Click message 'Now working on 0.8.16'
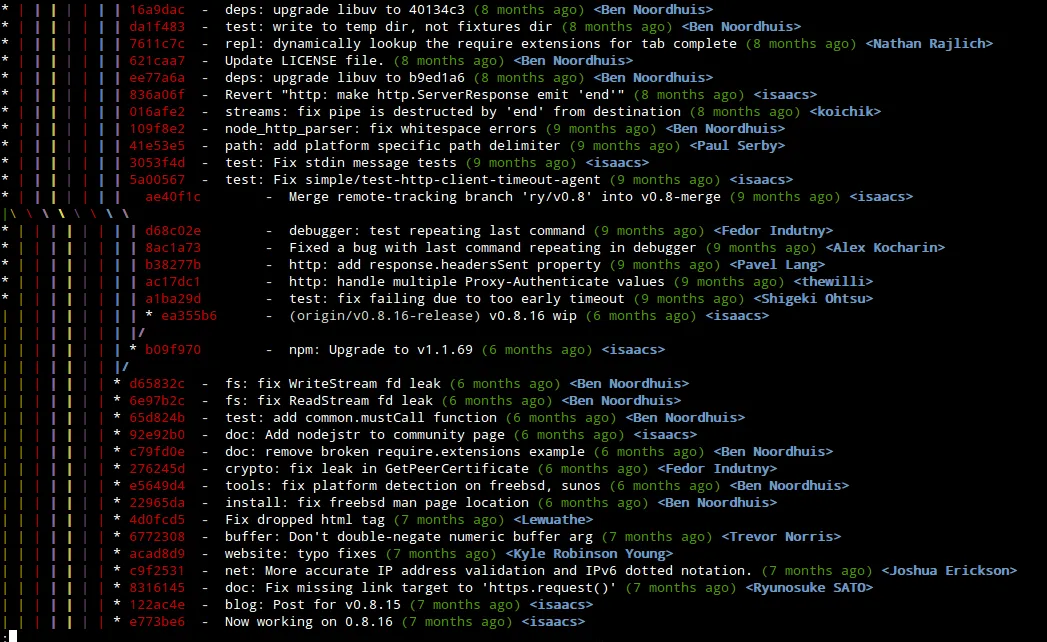This screenshot has width=1047, height=642. pos(308,622)
